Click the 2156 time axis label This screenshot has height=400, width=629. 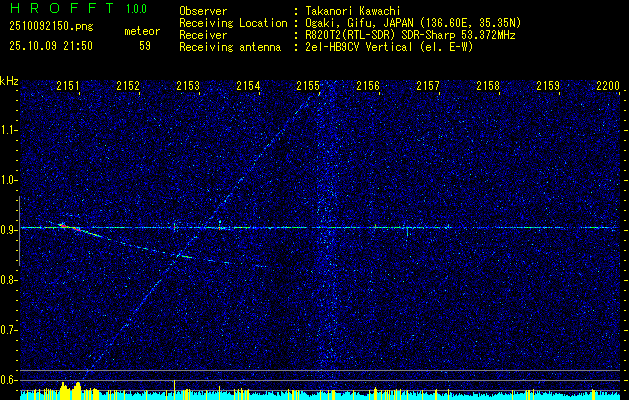pyautogui.click(x=368, y=85)
